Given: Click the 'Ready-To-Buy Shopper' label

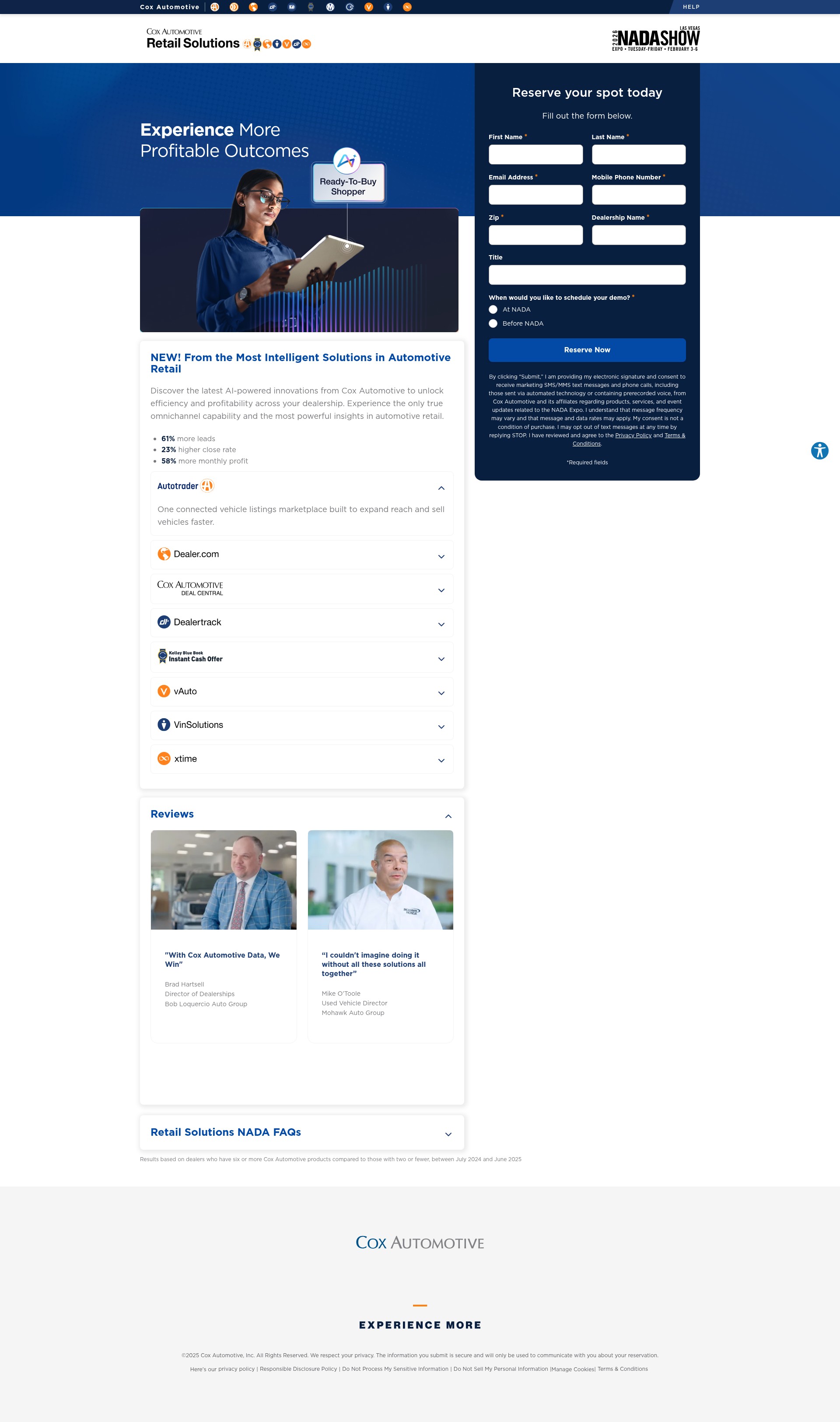Looking at the screenshot, I should 348,187.
